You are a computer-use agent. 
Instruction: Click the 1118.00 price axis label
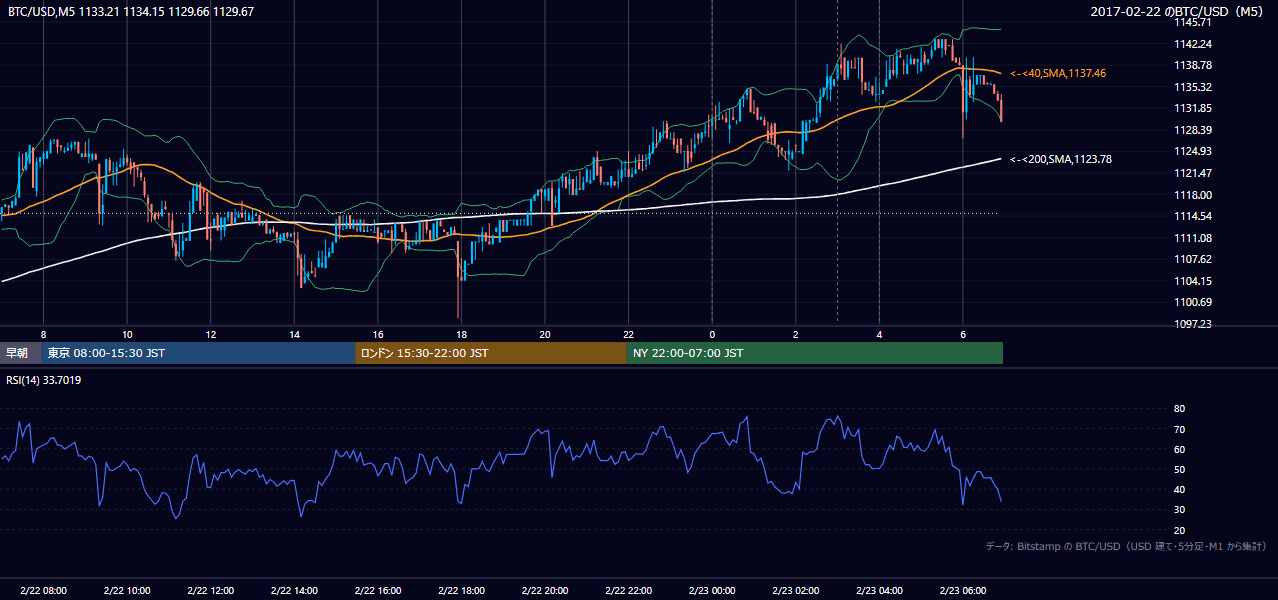[x=1194, y=195]
